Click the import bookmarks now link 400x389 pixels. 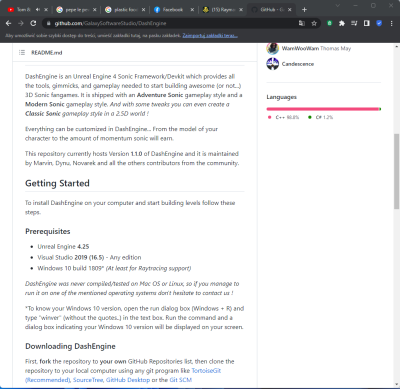(210, 35)
